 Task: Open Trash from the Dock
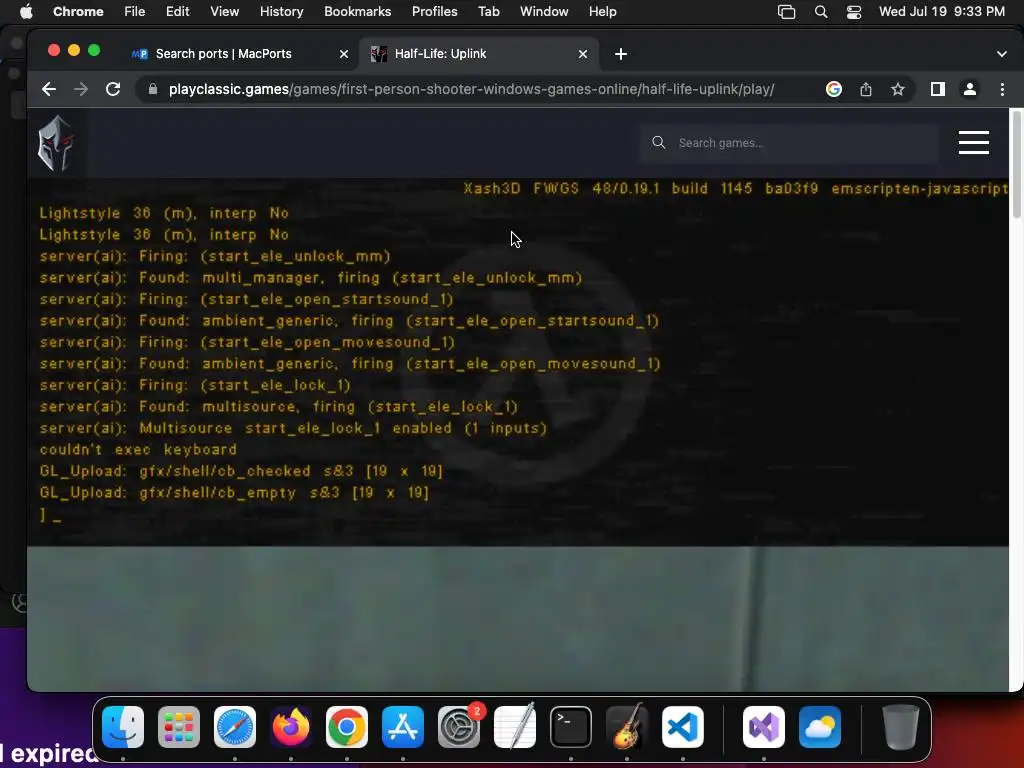click(x=901, y=727)
